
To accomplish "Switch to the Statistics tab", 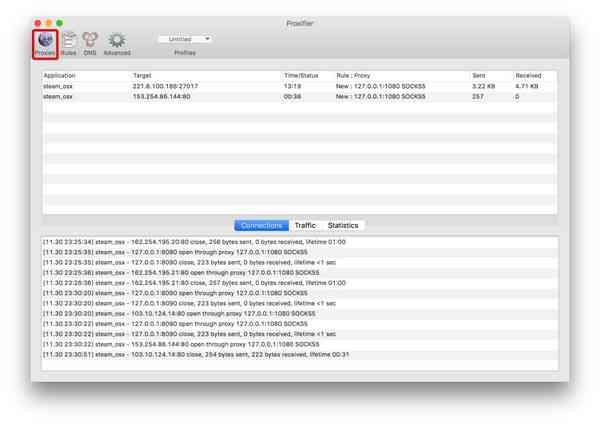I will [x=343, y=226].
